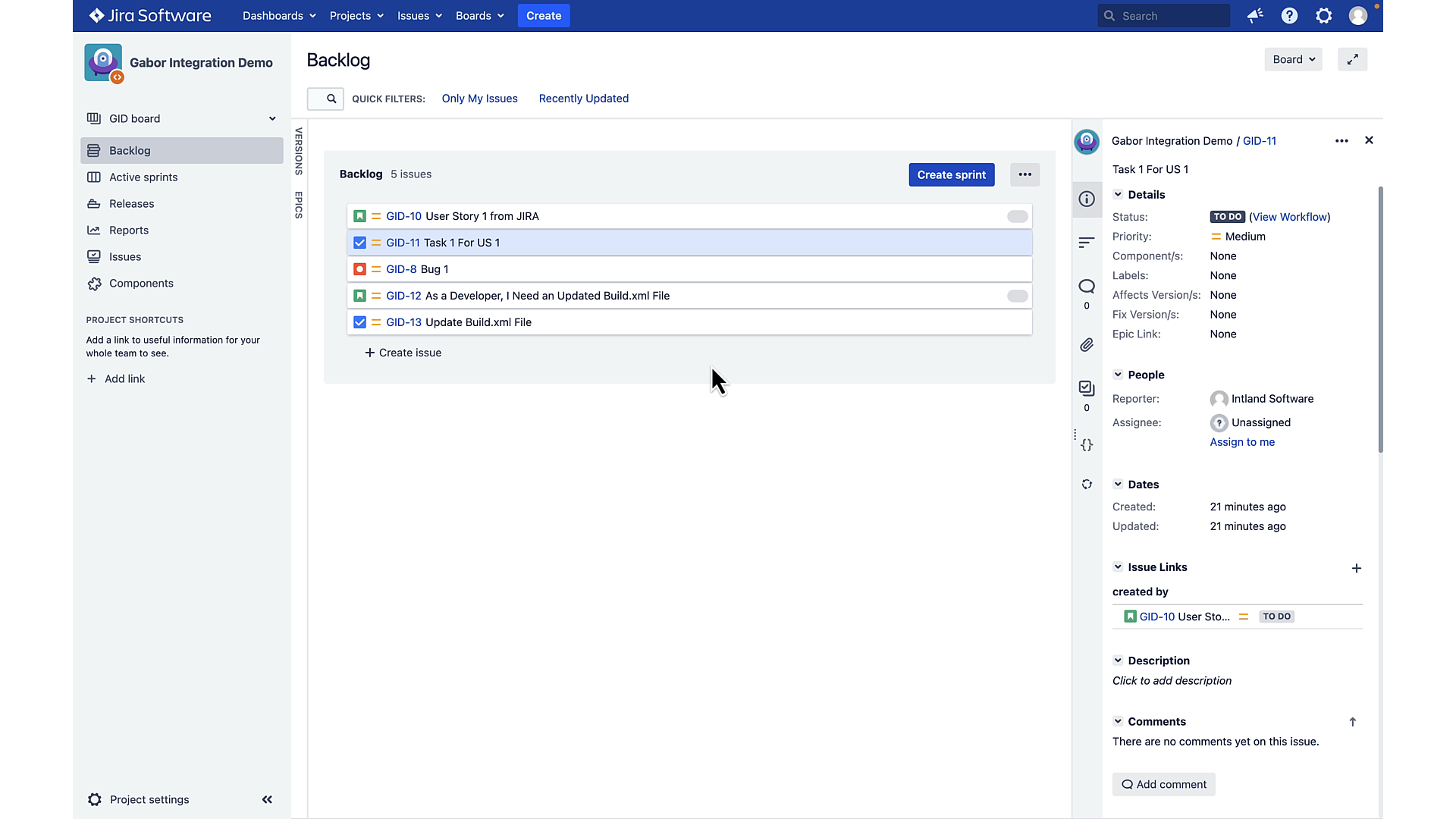1456x819 pixels.
Task: Click the help question-mark icon
Action: click(x=1289, y=15)
